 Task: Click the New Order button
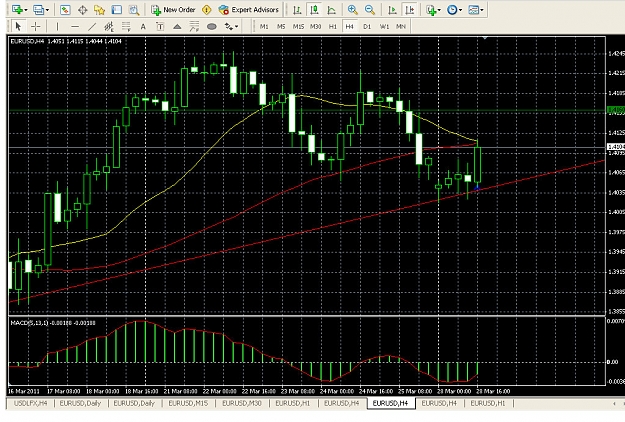tap(173, 10)
